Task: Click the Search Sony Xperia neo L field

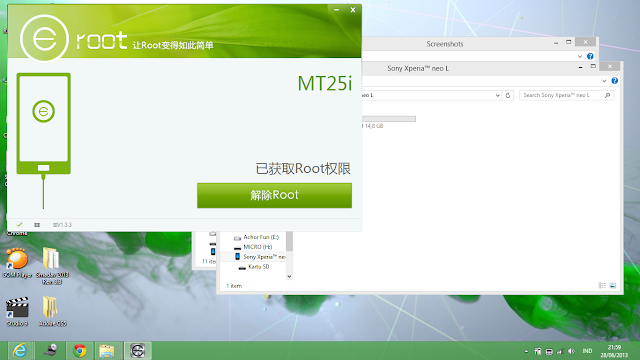Action: coord(567,95)
